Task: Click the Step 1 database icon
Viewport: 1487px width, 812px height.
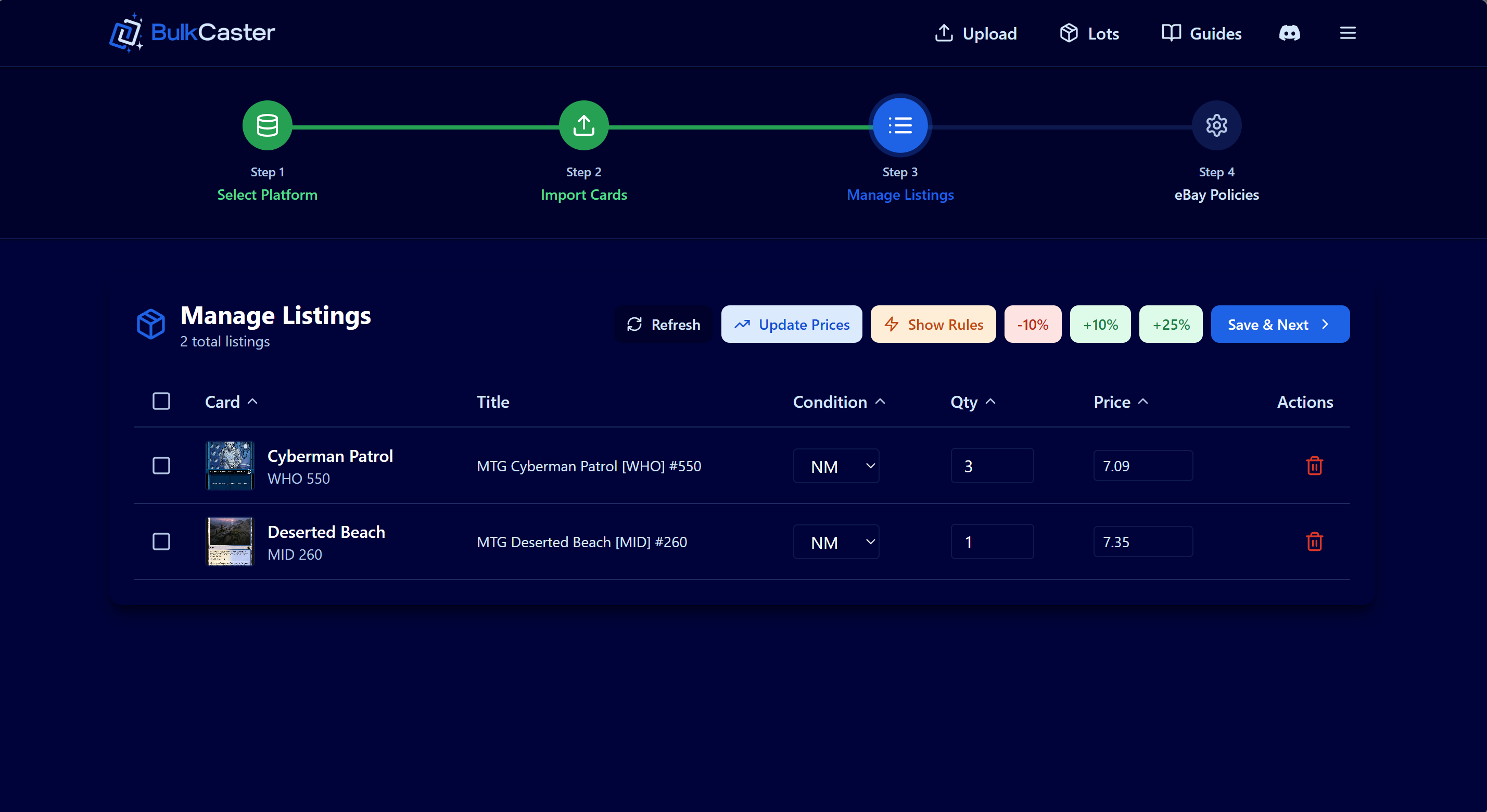Action: point(266,125)
